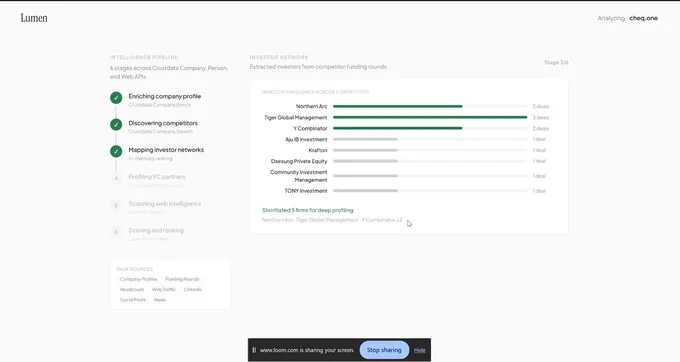
Task: Click the Y Combinator frequency bar
Action: click(430, 128)
